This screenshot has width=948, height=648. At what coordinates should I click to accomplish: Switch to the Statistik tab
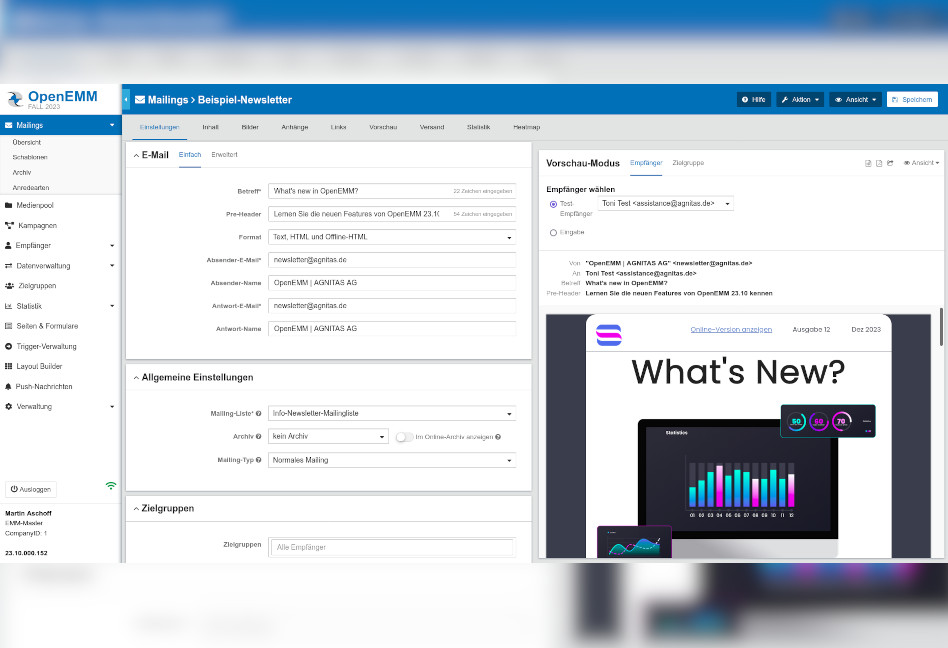click(x=478, y=127)
